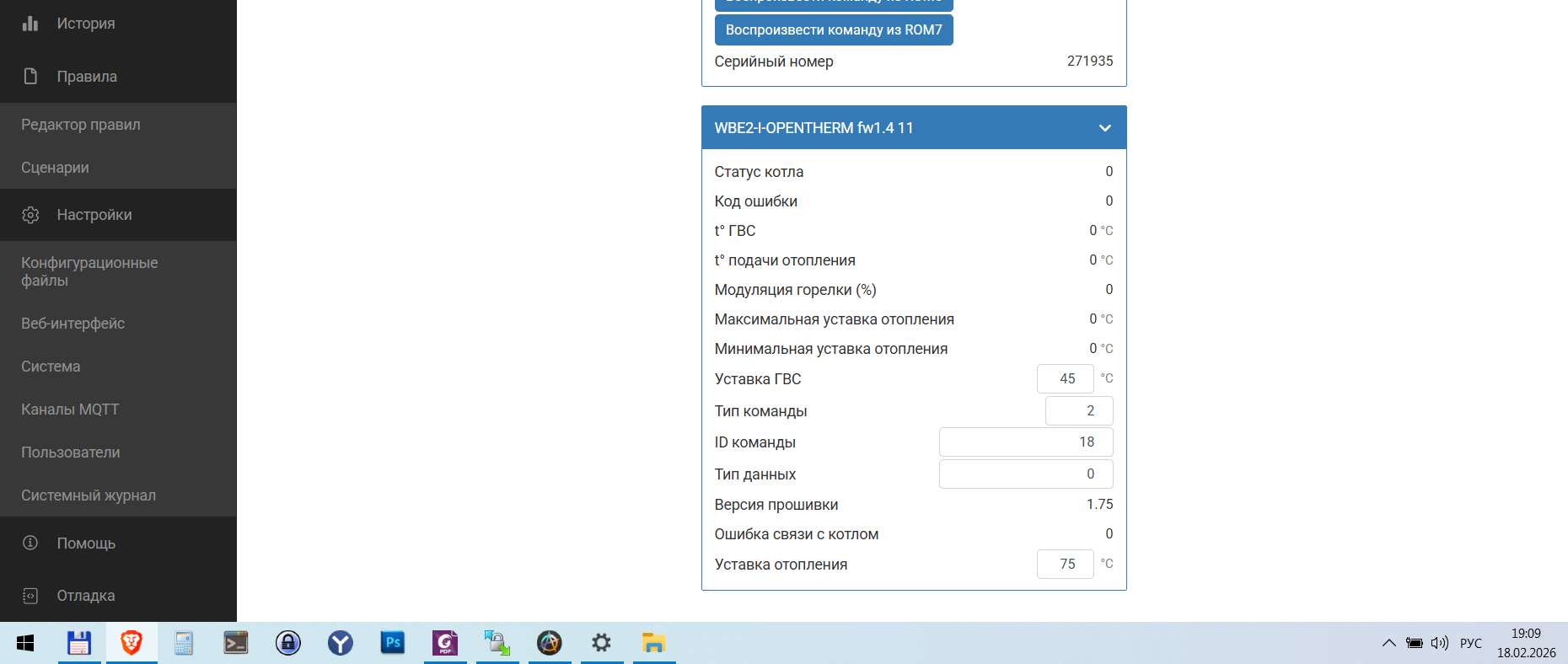This screenshot has height=664, width=1568.
Task: Open the РУС language switcher
Action: [1470, 644]
